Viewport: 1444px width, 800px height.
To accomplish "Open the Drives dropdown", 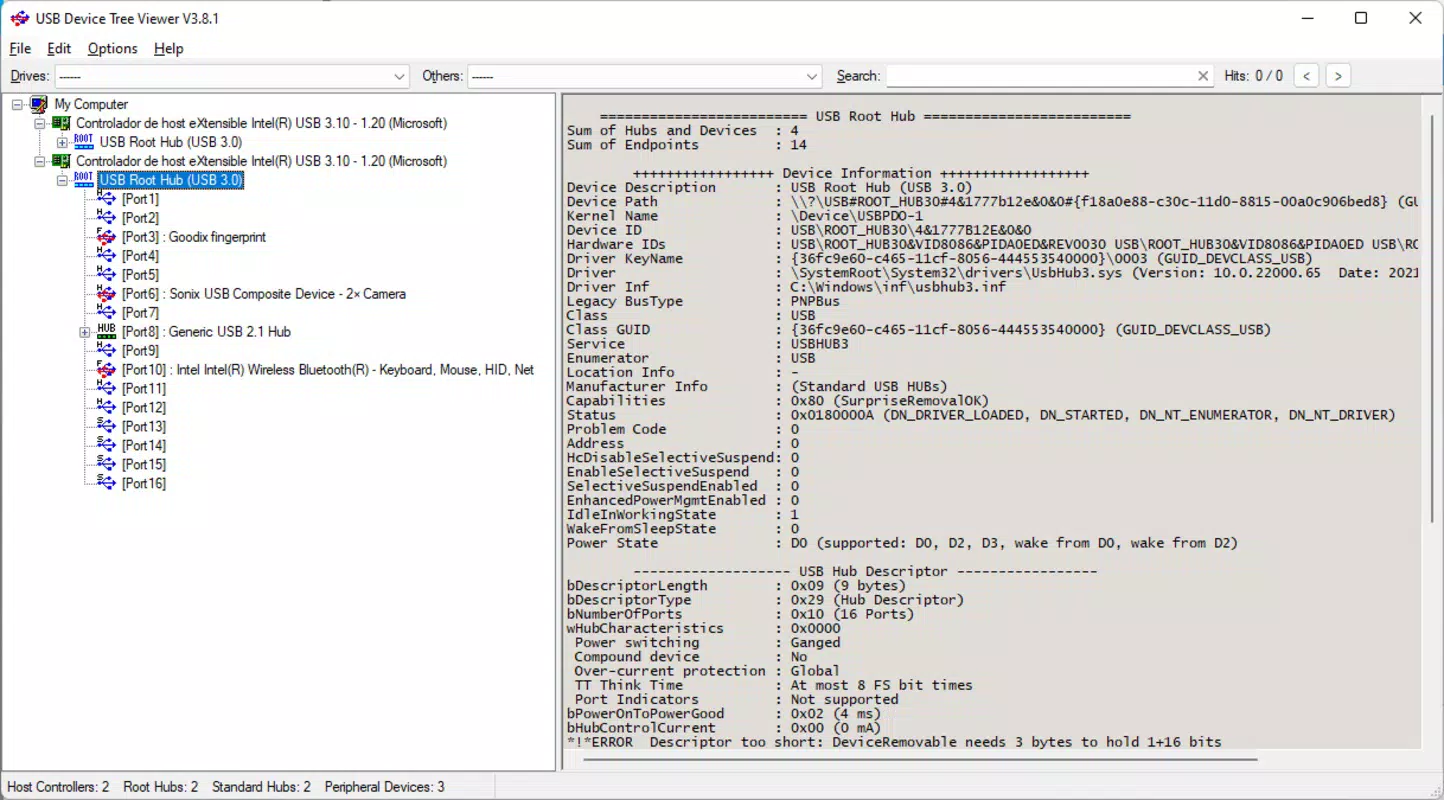I will click(400, 76).
